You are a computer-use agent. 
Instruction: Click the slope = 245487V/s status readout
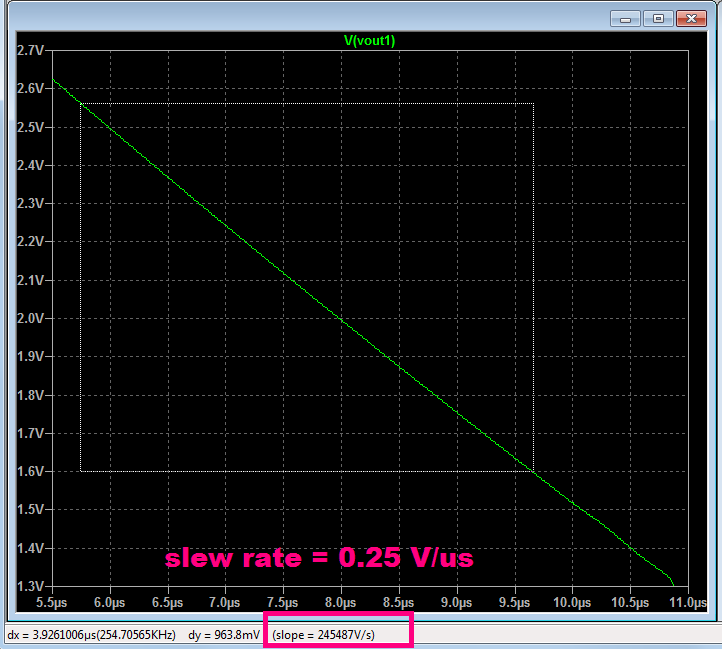tap(323, 635)
